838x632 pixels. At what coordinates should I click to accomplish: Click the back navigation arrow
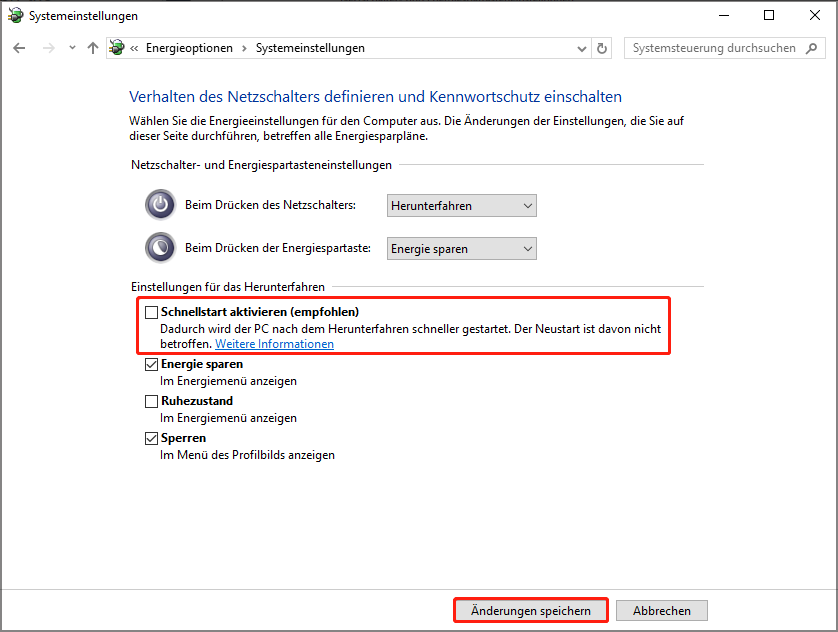(x=19, y=47)
